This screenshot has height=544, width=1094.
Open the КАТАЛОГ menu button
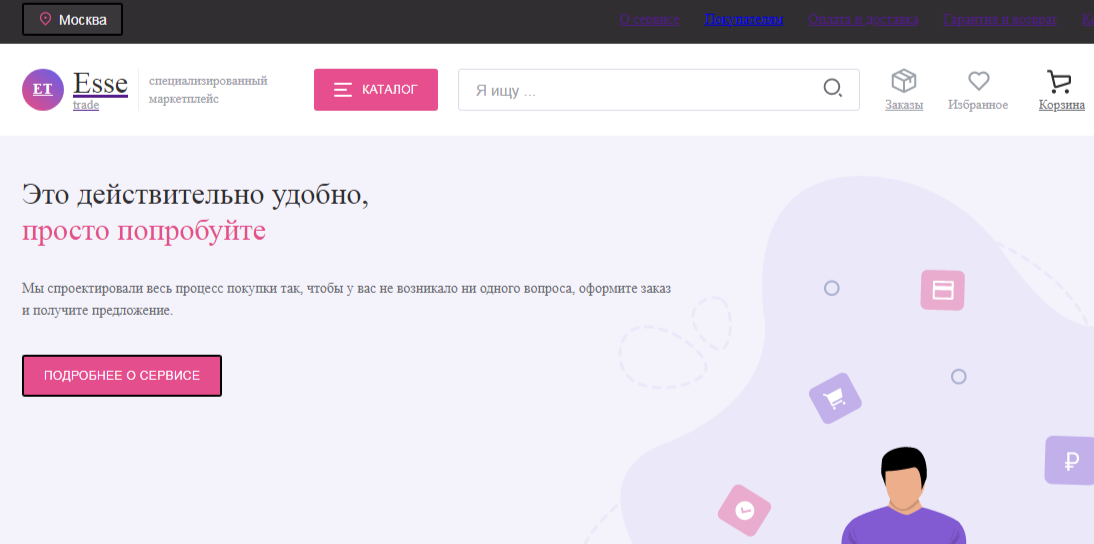pyautogui.click(x=376, y=89)
